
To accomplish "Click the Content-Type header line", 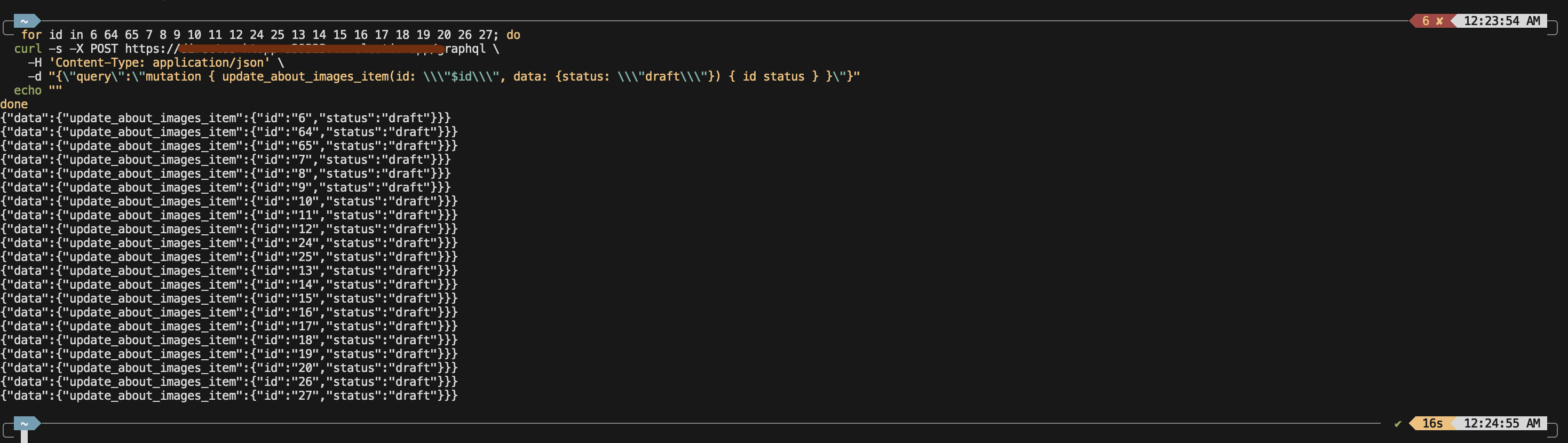I will pyautogui.click(x=156, y=62).
